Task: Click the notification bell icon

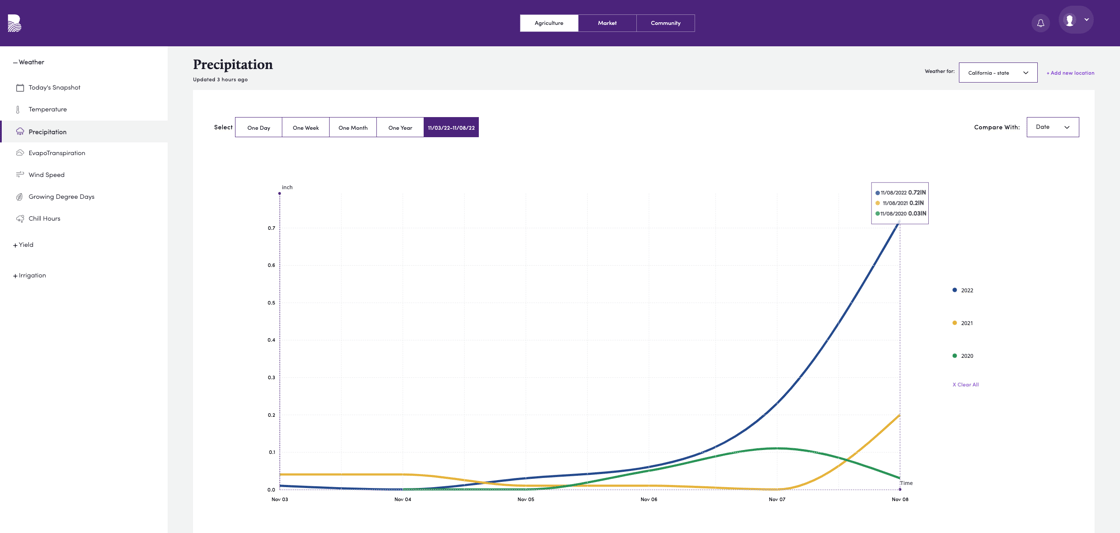Action: [x=1040, y=23]
